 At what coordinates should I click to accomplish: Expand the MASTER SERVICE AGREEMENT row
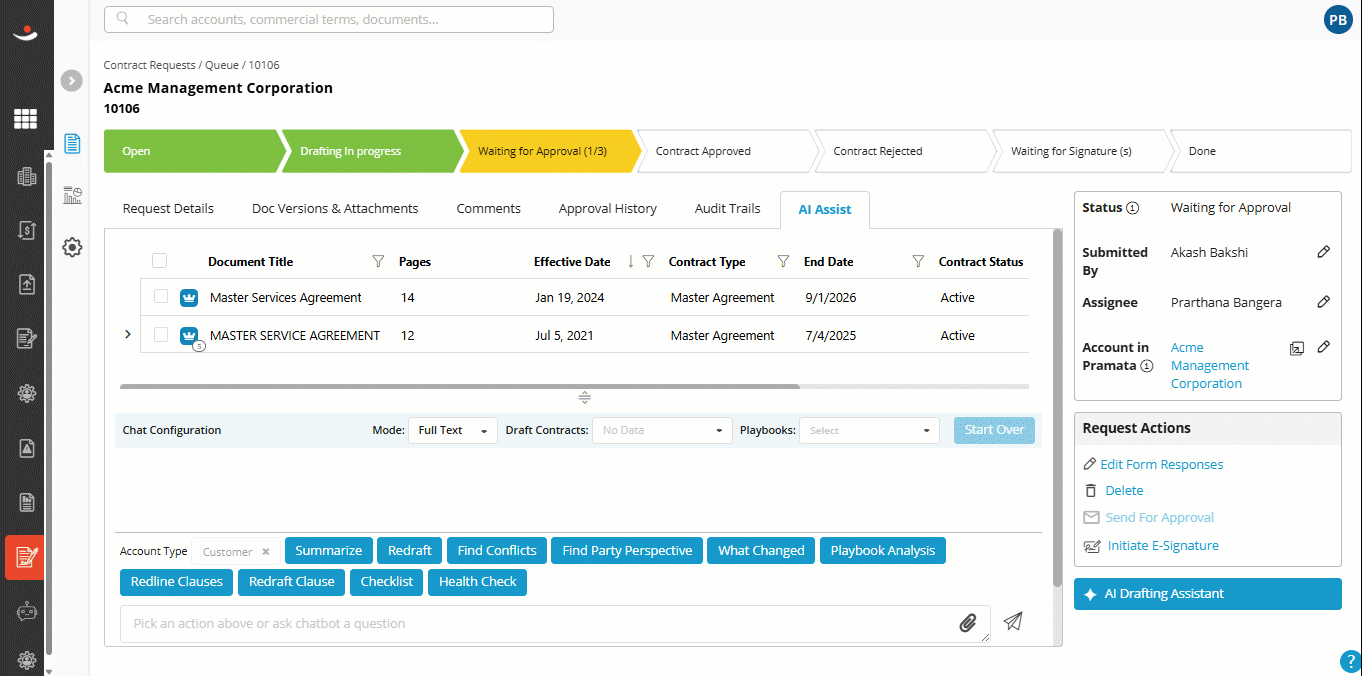[127, 334]
